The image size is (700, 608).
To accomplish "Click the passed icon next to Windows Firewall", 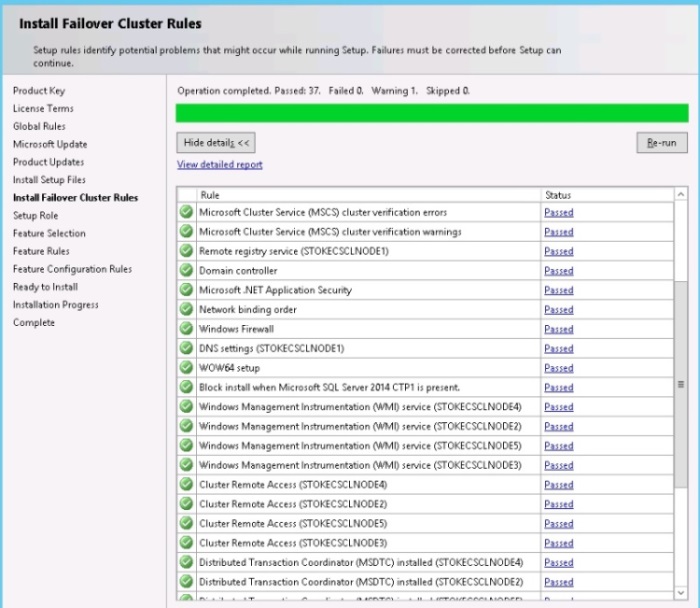I will [x=186, y=329].
